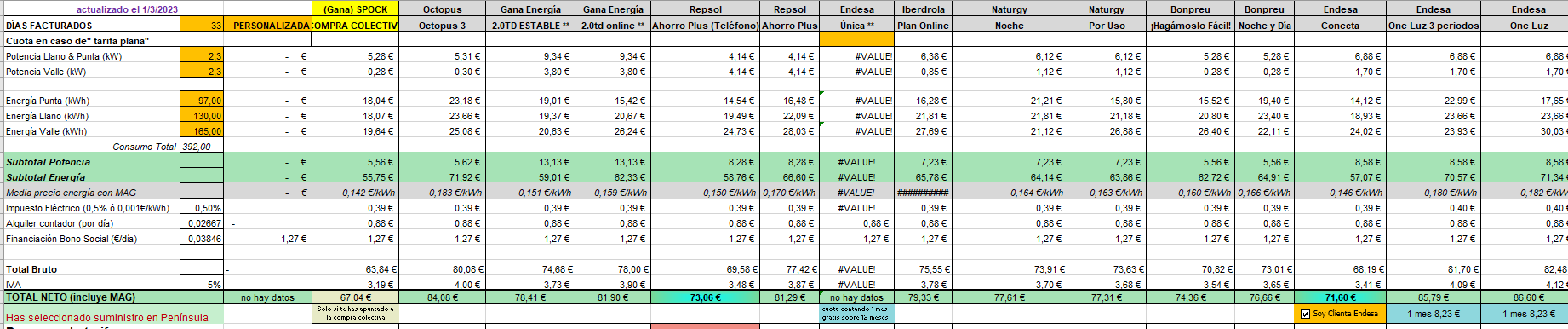
Task: Select the Consumo Total value 392,00
Action: (x=202, y=147)
